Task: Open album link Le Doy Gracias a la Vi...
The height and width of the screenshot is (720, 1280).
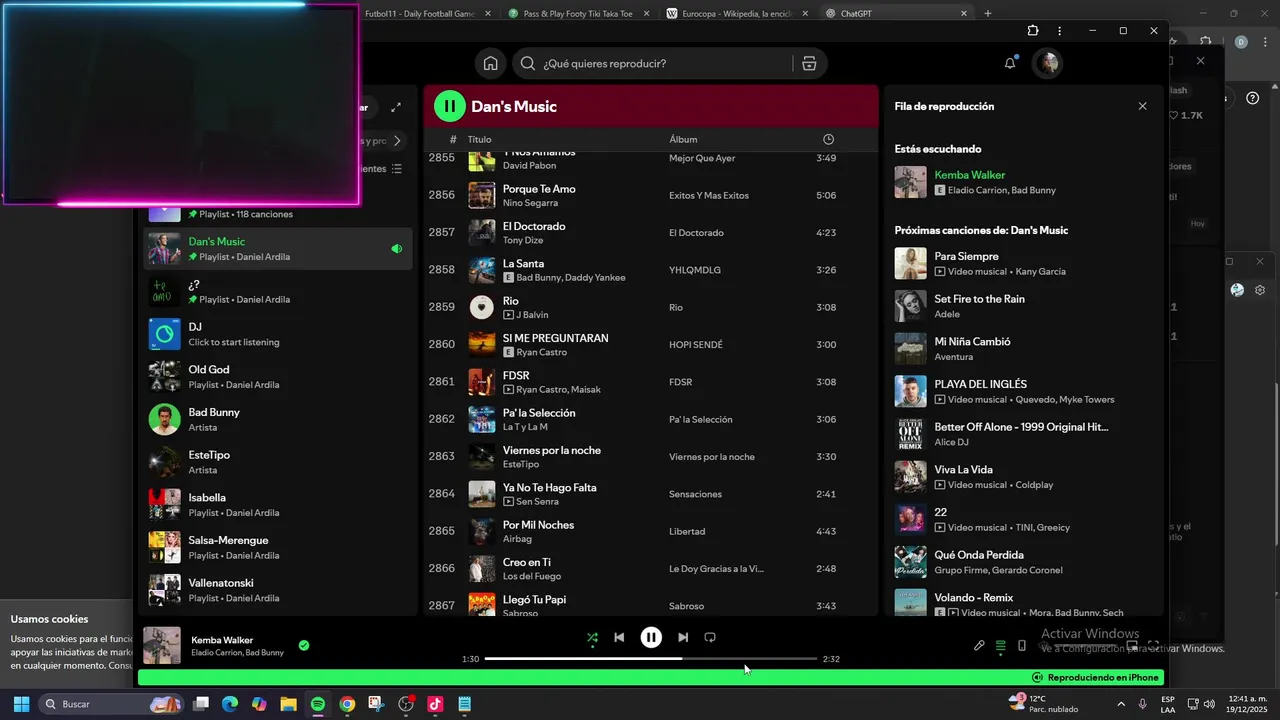Action: [716, 569]
